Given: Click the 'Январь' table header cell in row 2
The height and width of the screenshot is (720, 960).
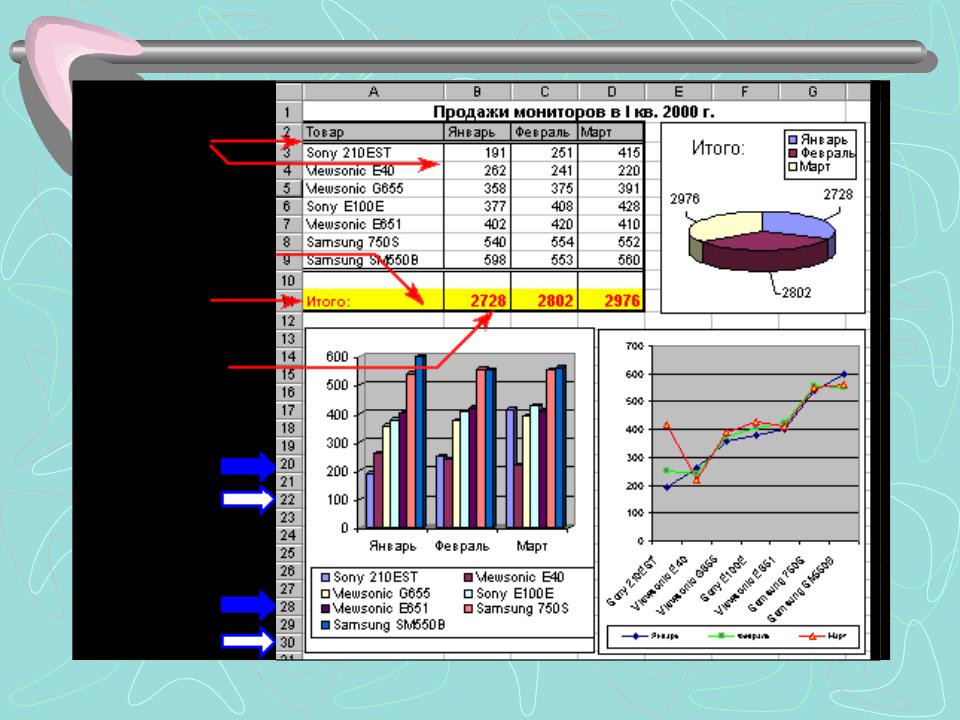Looking at the screenshot, I should point(478,132).
